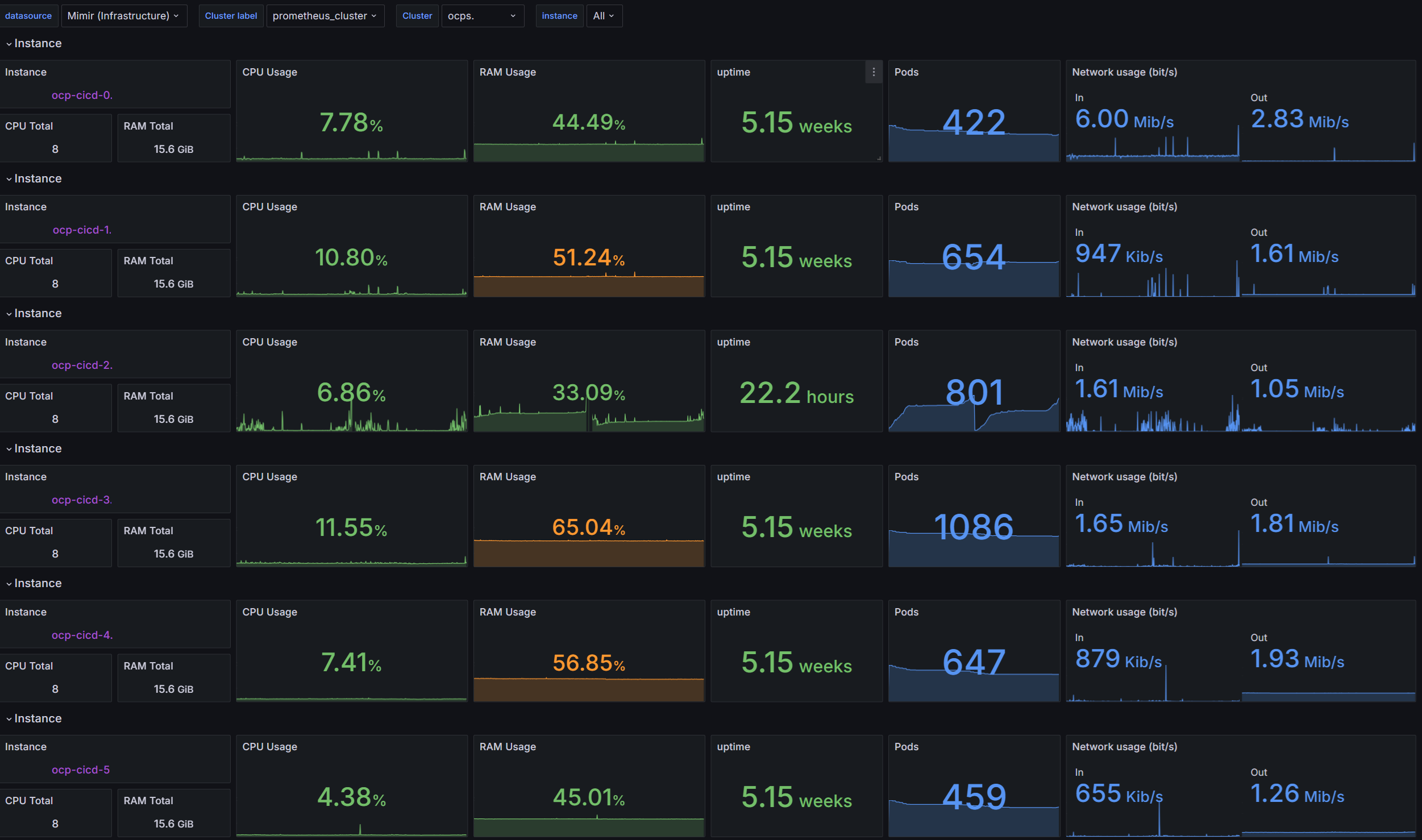Click the ocp-cicd-5 instance name
Viewport: 1422px width, 840px height.
[x=81, y=770]
